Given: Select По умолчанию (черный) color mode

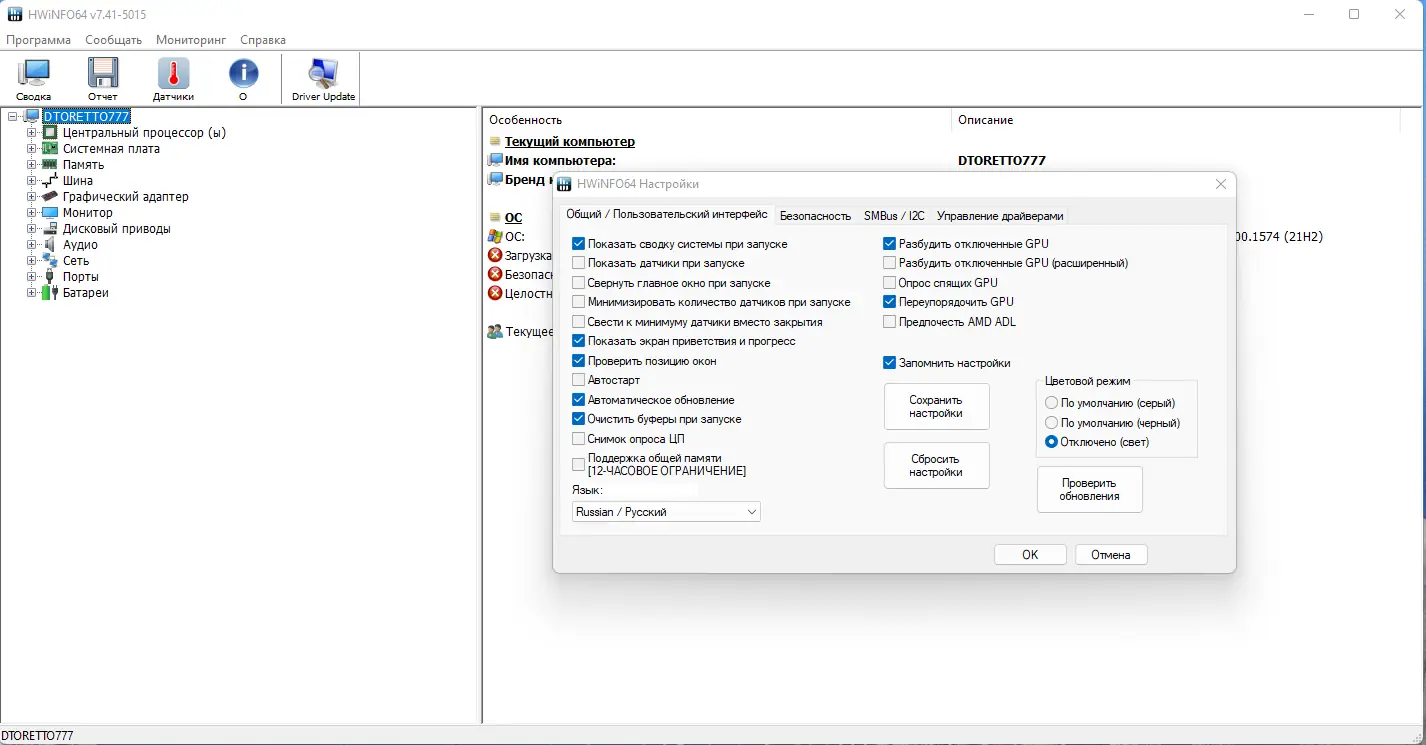Looking at the screenshot, I should point(1051,423).
